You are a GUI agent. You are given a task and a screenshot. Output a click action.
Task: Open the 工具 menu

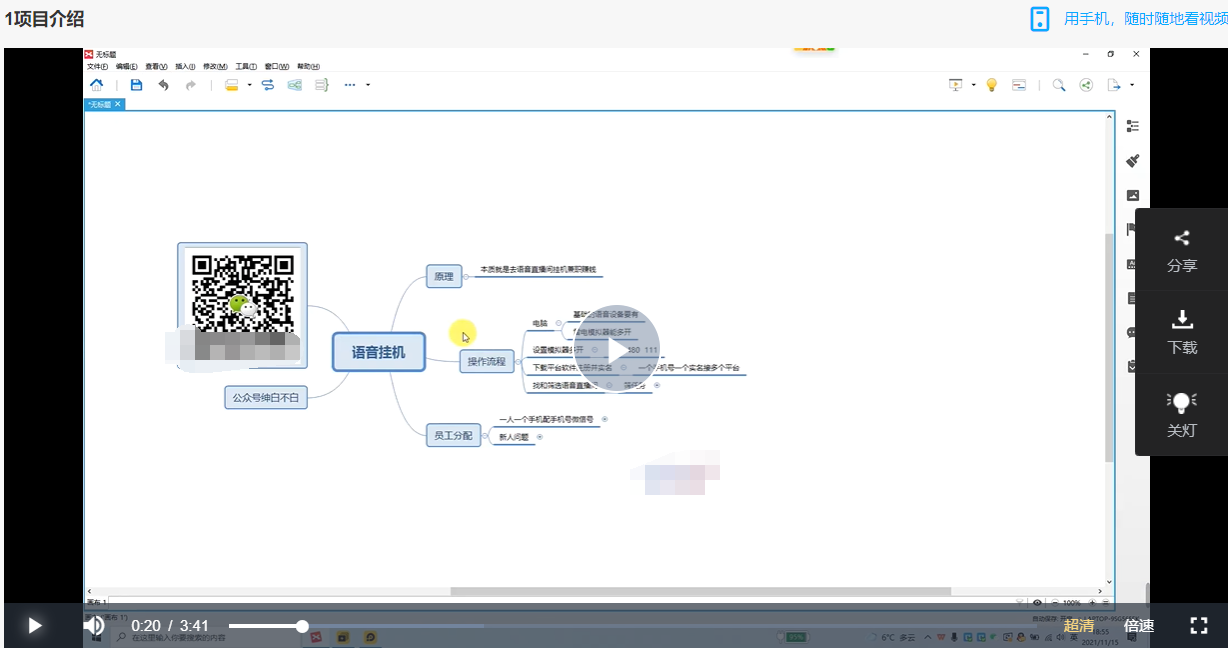coord(246,67)
